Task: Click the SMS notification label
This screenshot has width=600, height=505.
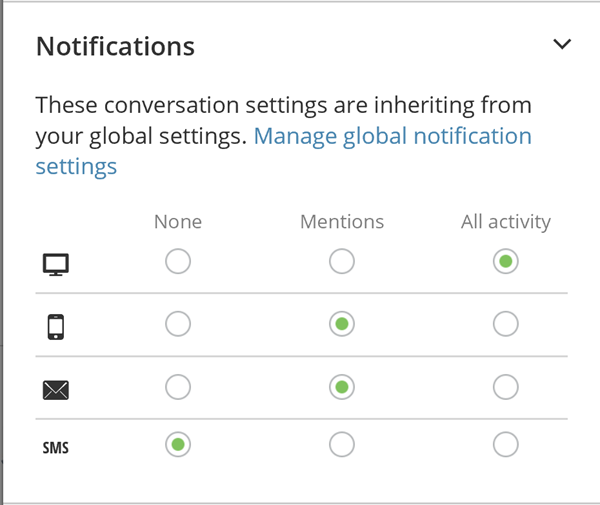Action: (x=55, y=447)
